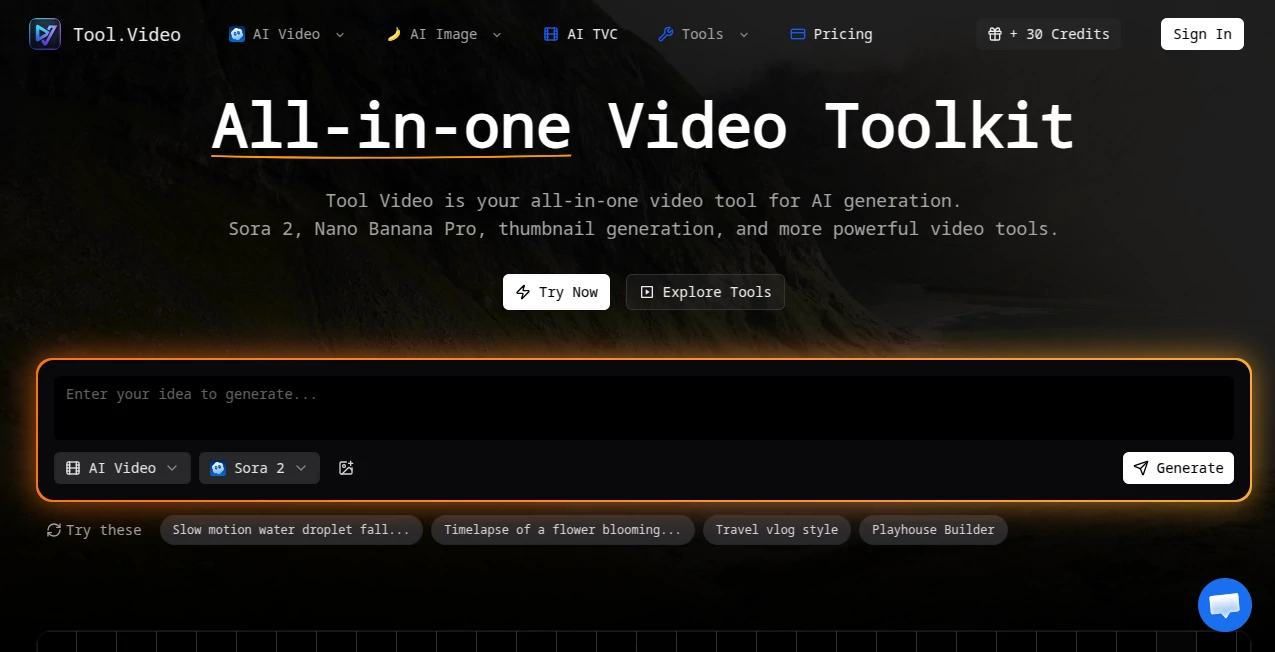Expand the AI Video nav chevron
This screenshot has width=1275, height=652.
point(339,34)
